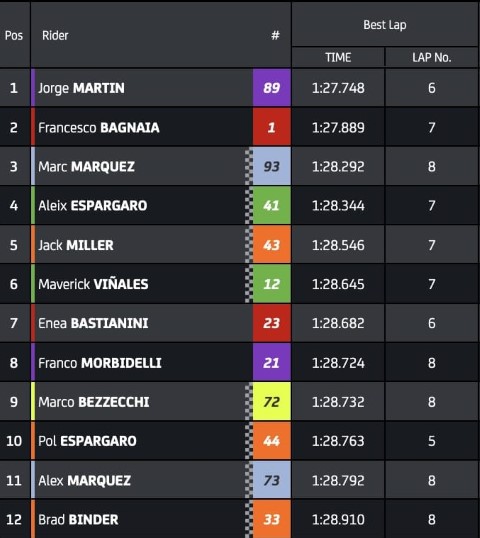Sort by the Rider column header
This screenshot has height=538, width=480.
point(55,35)
